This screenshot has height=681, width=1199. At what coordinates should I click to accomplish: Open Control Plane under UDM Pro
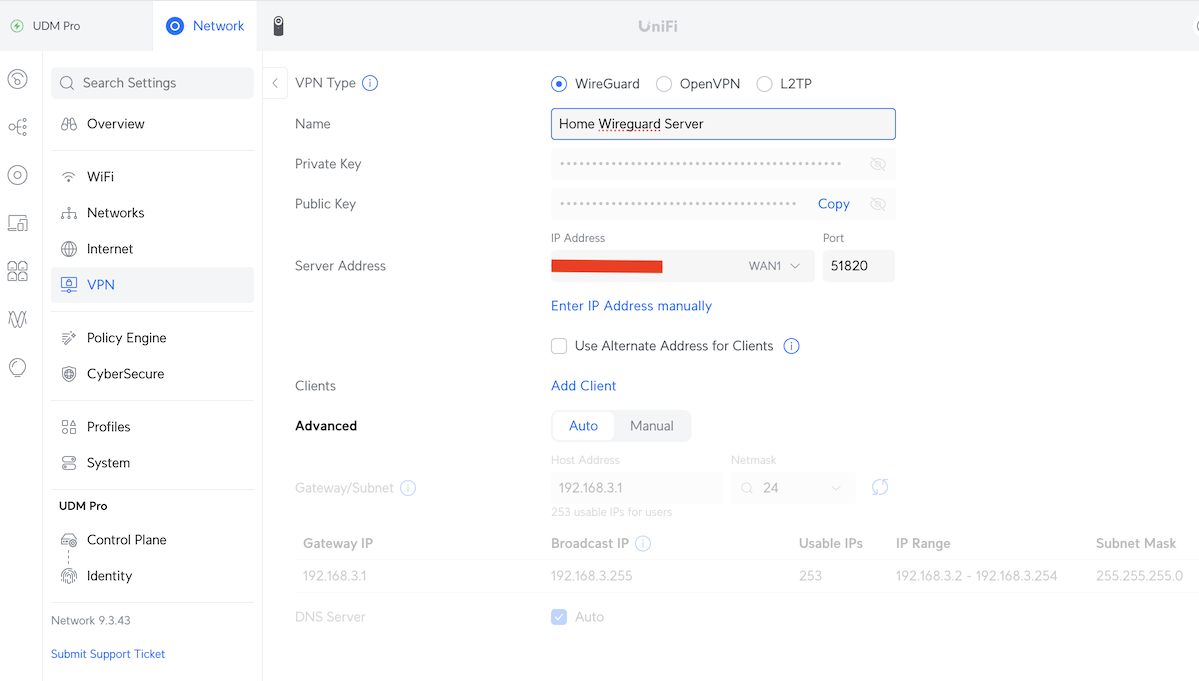click(152, 540)
